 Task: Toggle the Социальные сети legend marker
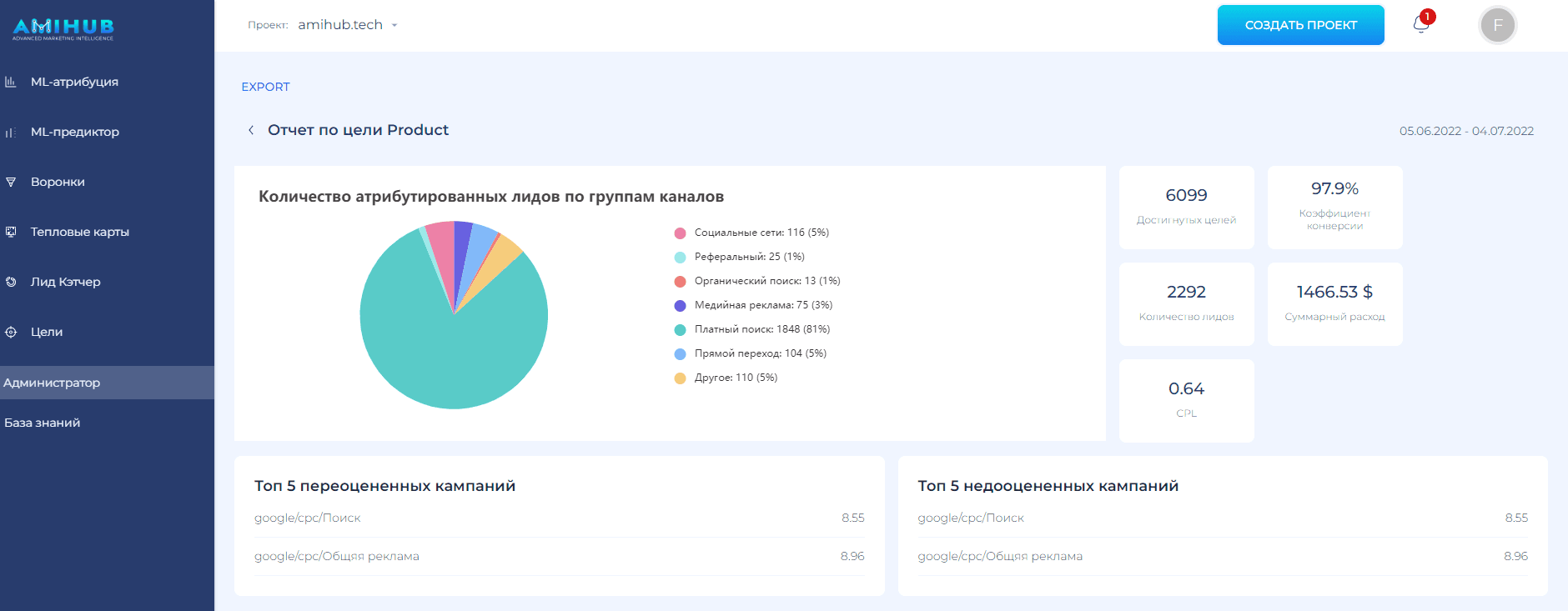(x=680, y=233)
